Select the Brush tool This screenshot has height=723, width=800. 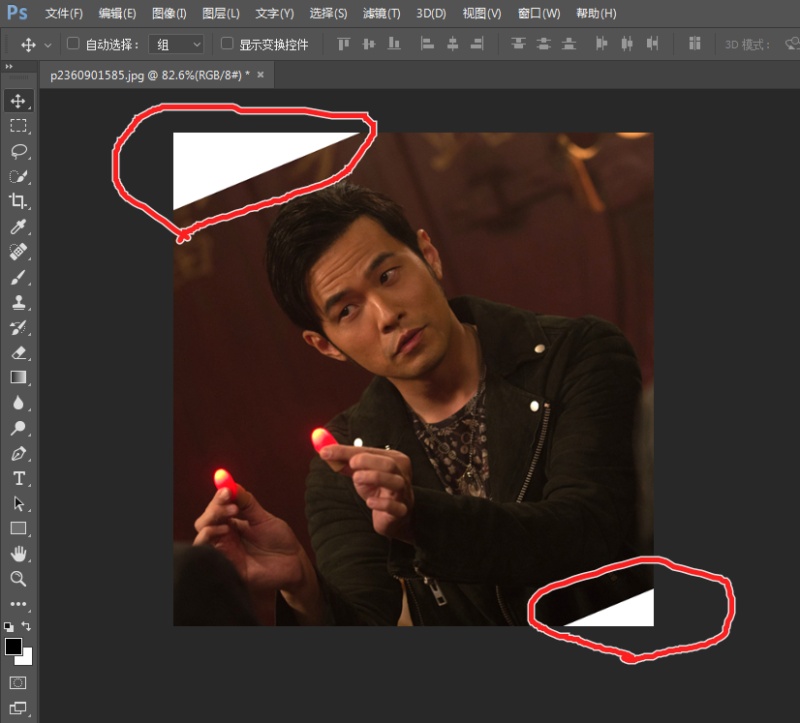coord(18,277)
